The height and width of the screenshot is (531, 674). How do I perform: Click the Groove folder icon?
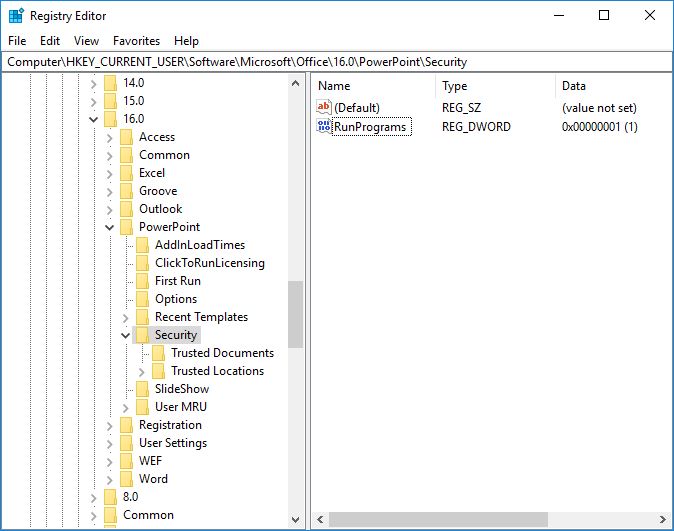pos(126,191)
